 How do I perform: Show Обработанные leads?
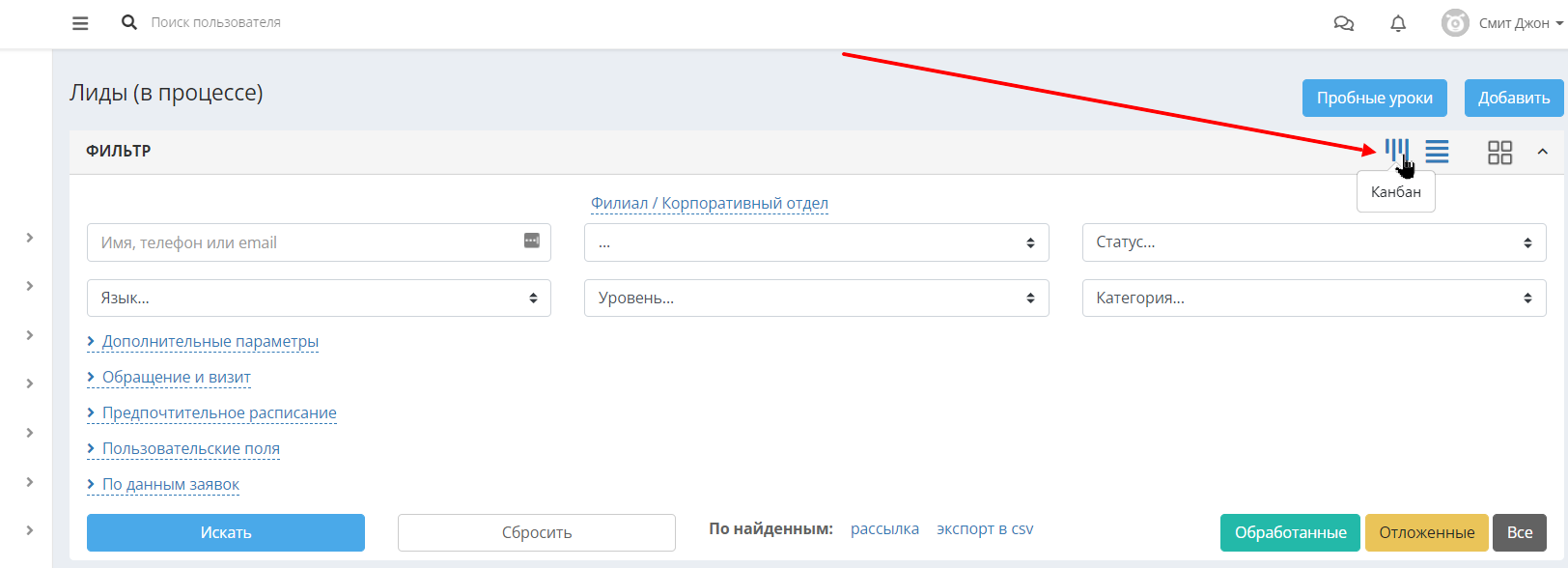coord(1290,532)
